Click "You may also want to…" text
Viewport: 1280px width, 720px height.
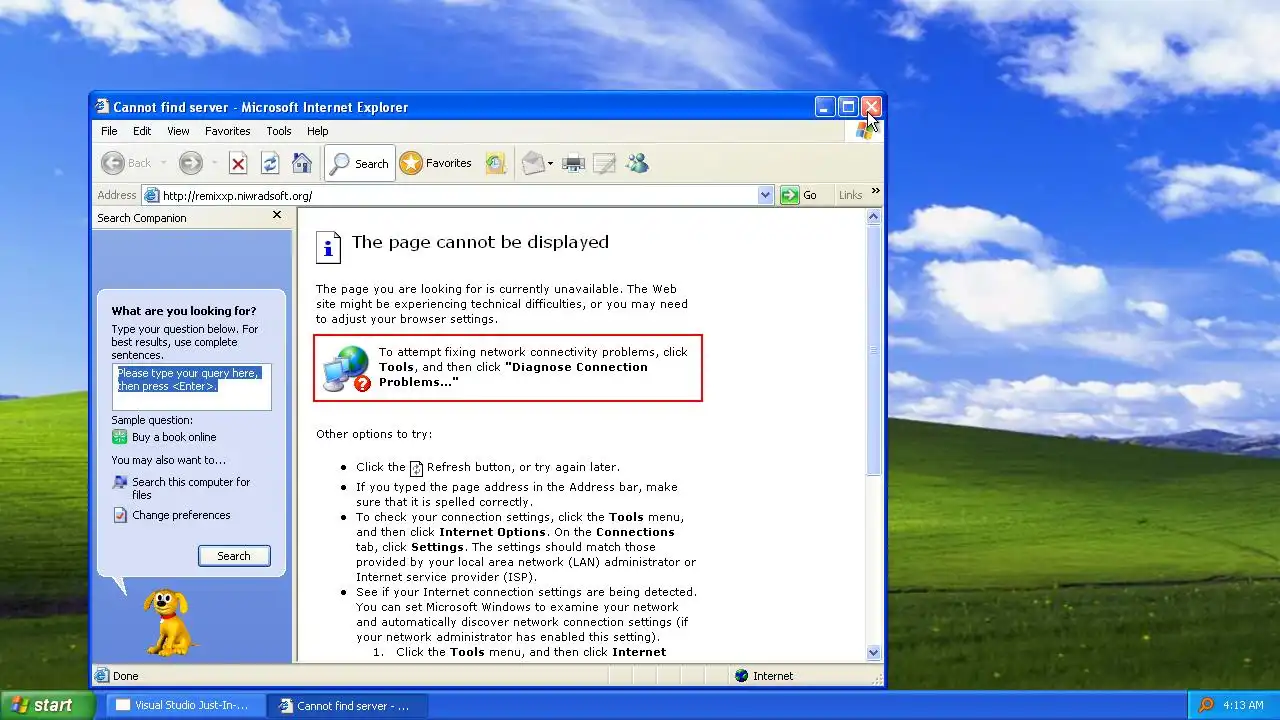coord(169,460)
